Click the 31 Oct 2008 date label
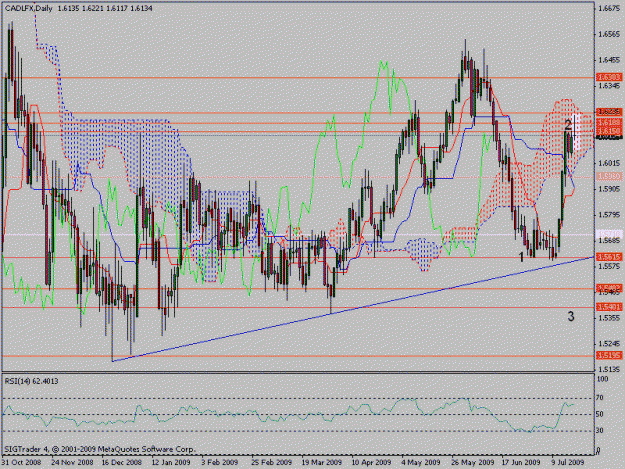Viewport: 625px width, 469px height. [21, 462]
